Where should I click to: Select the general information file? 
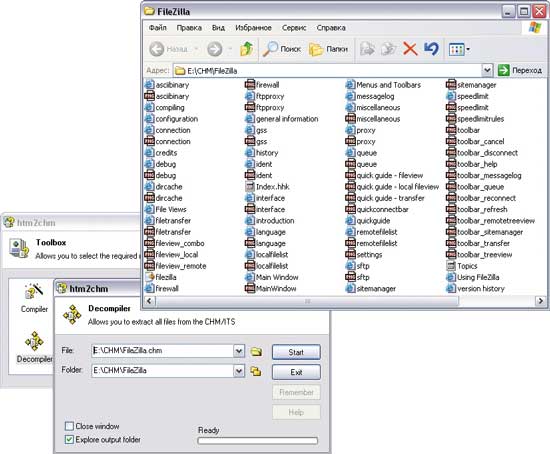point(282,119)
